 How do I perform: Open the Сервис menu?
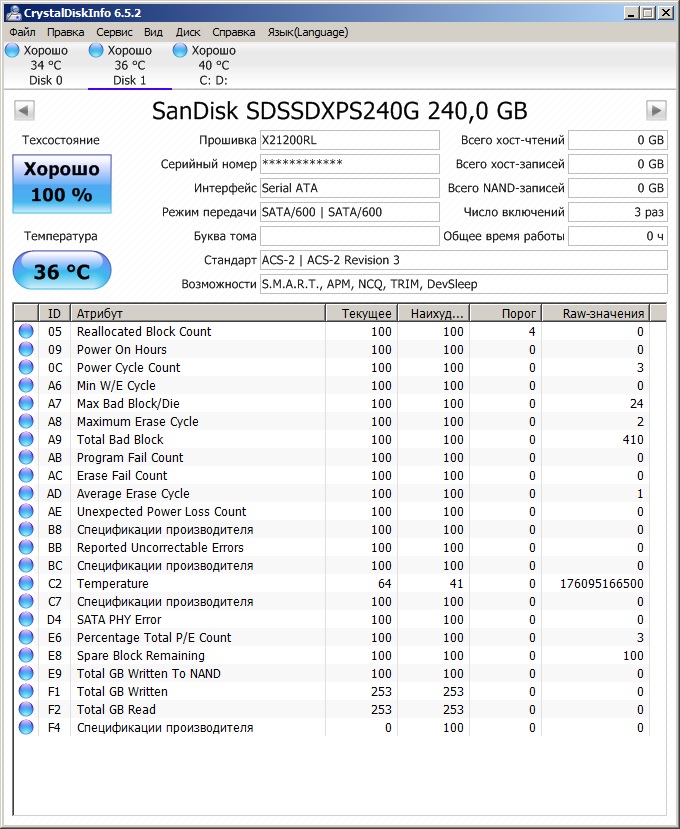click(x=114, y=32)
